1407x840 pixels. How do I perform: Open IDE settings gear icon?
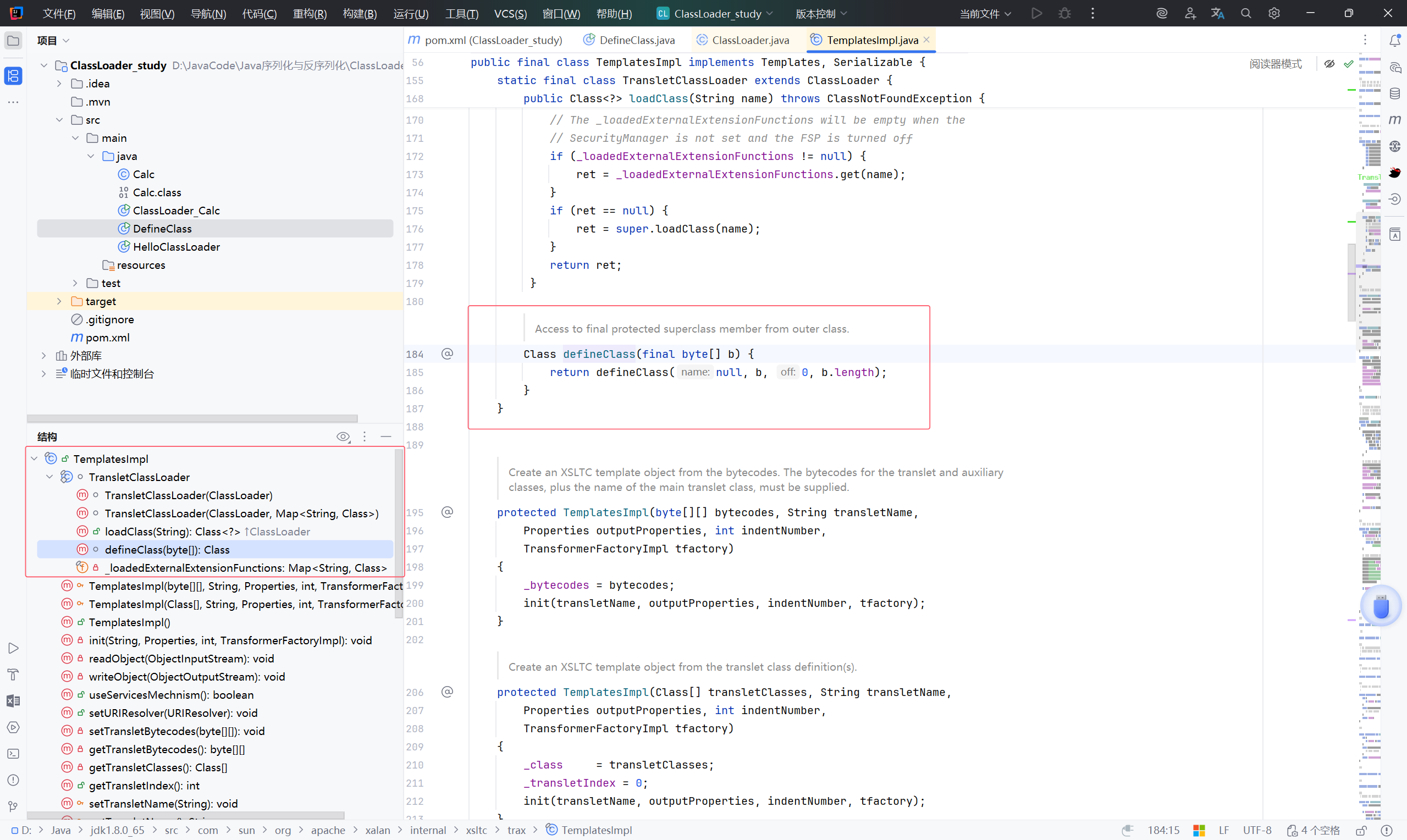(x=1274, y=13)
